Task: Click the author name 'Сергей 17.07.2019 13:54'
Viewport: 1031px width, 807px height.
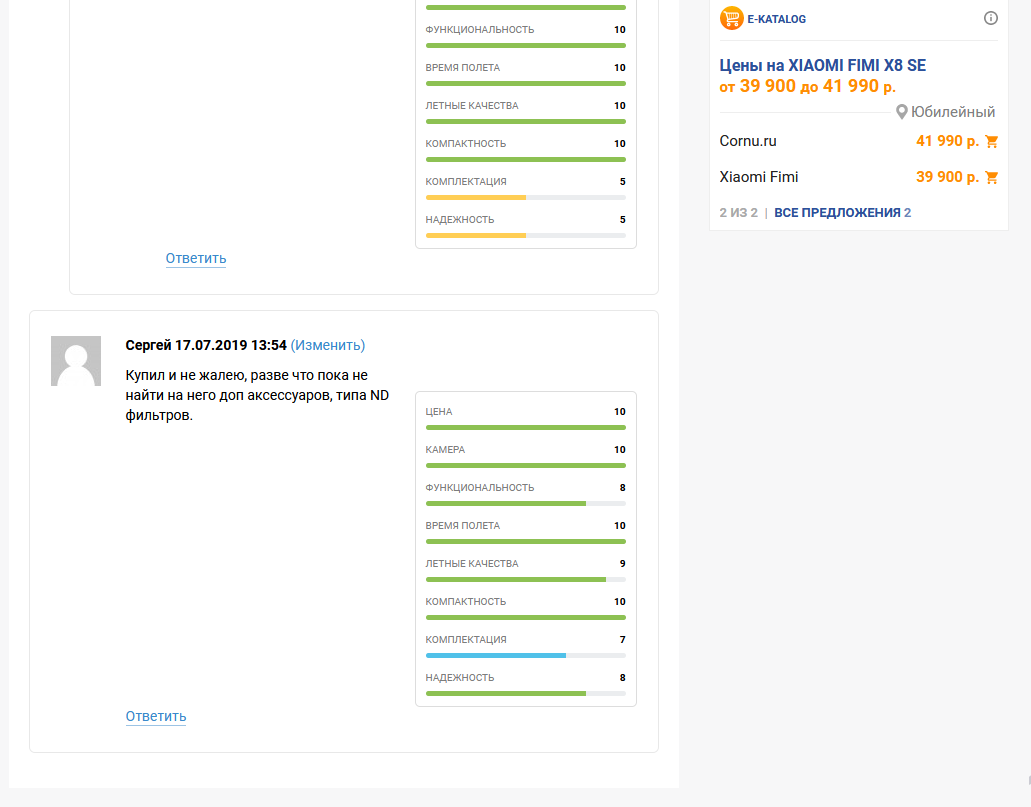Action: 206,345
